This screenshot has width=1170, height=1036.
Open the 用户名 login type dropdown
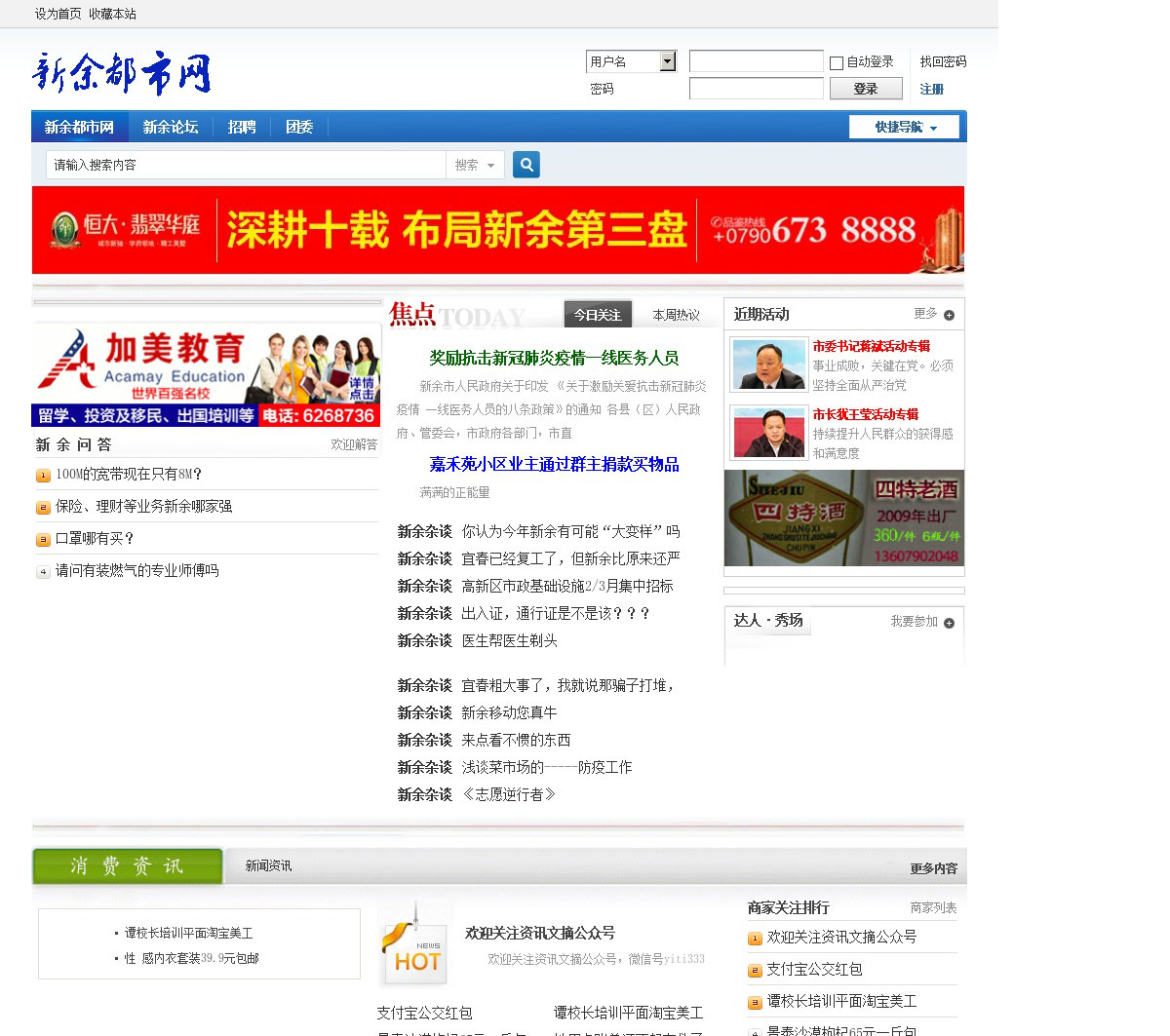pyautogui.click(x=668, y=61)
